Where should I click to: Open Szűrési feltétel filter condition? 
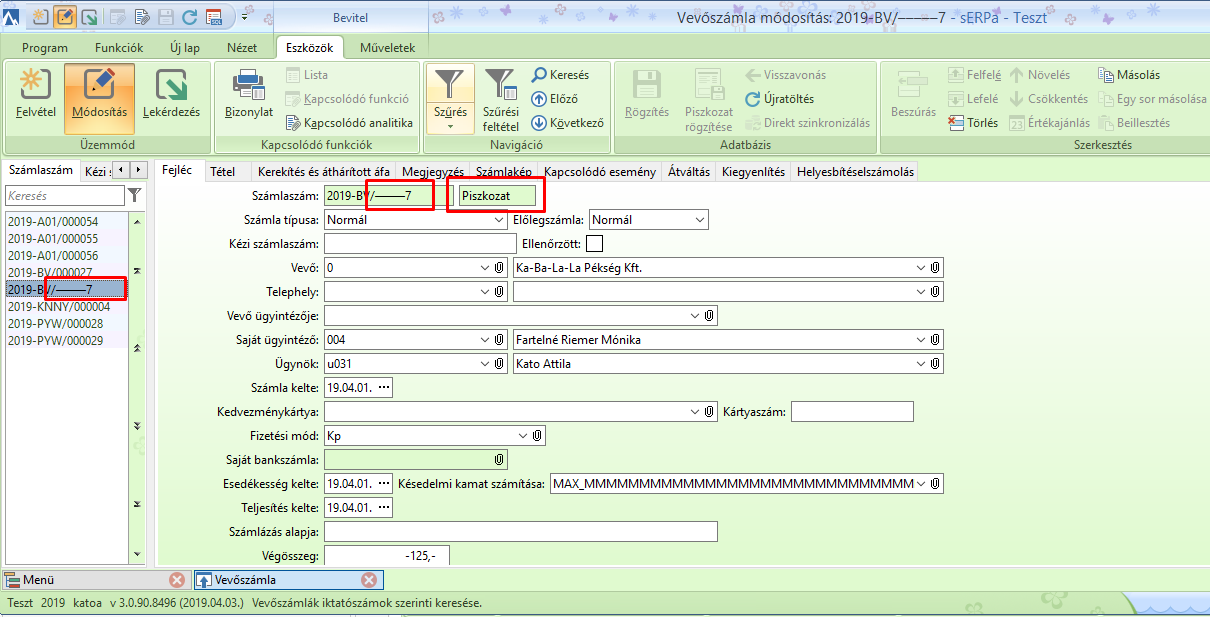click(500, 97)
